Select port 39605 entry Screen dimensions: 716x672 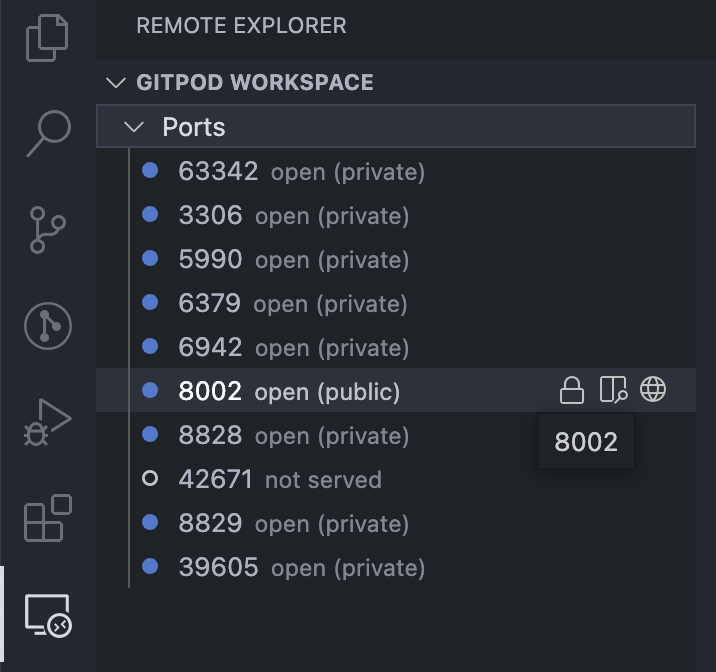[x=396, y=567]
